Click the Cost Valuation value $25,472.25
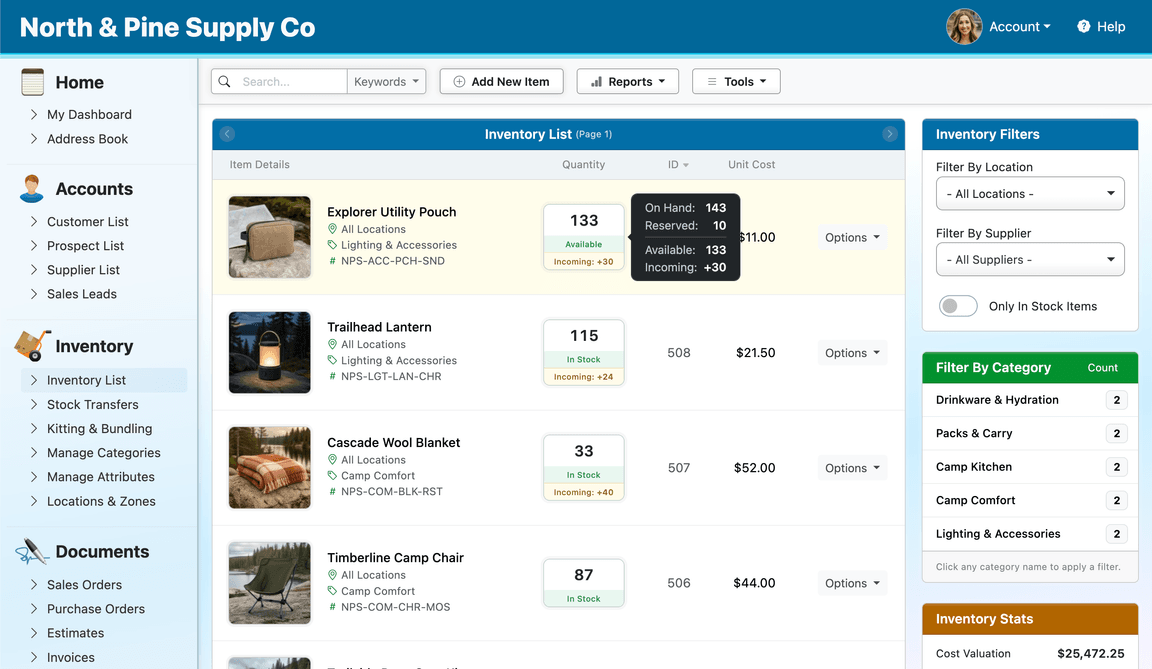Image resolution: width=1152 pixels, height=669 pixels. click(1090, 654)
